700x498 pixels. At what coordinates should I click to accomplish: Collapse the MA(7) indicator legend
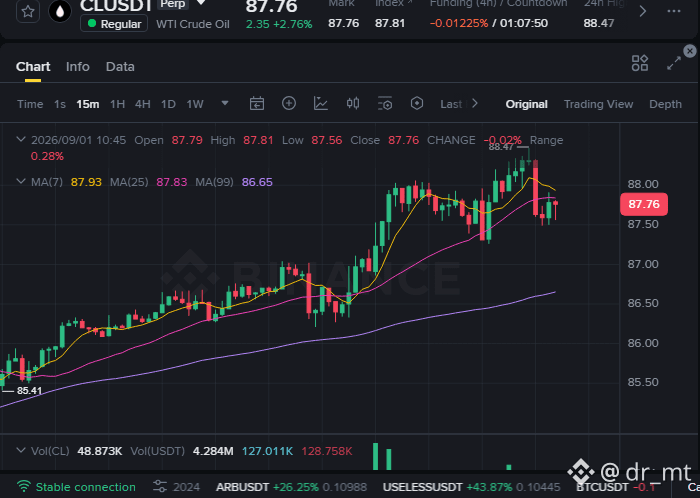[21, 182]
